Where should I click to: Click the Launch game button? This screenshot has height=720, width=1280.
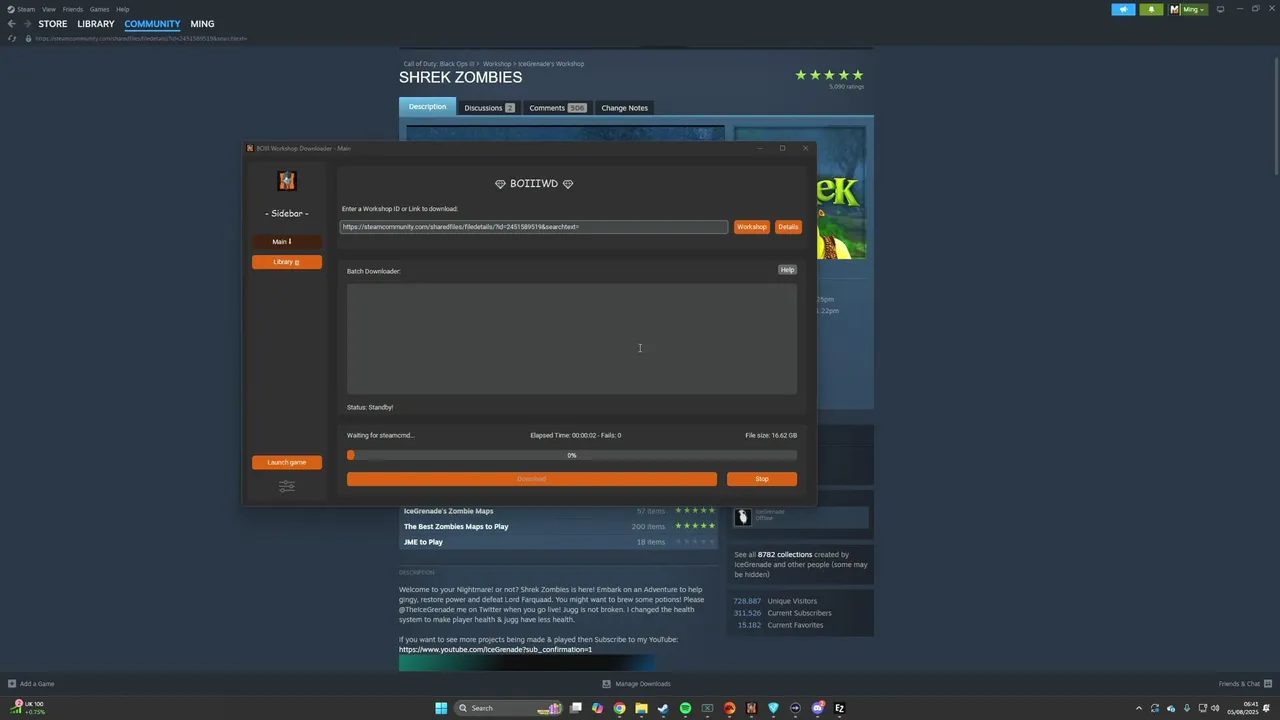pos(287,462)
